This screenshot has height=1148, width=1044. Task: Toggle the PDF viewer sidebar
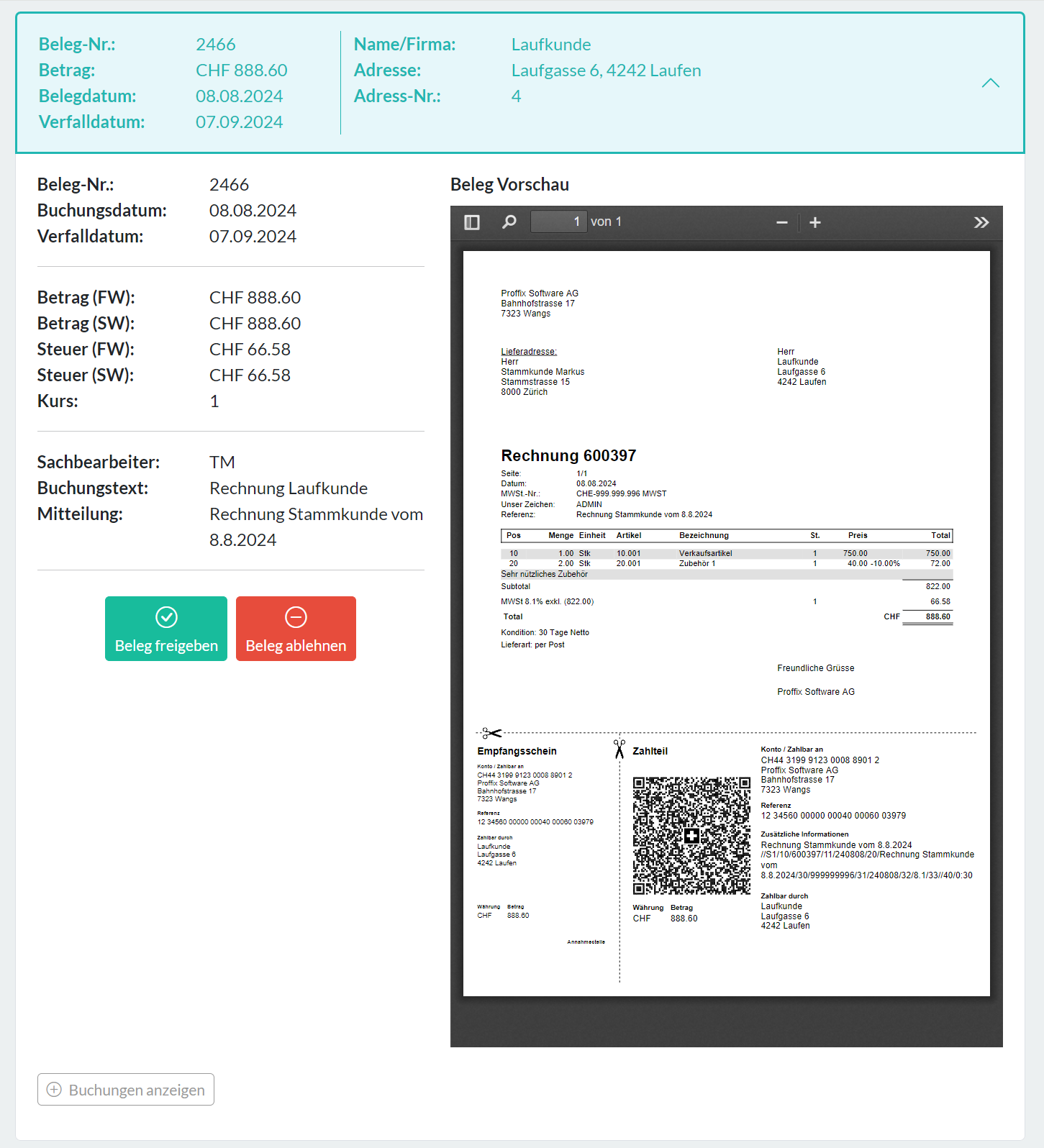pyautogui.click(x=472, y=222)
